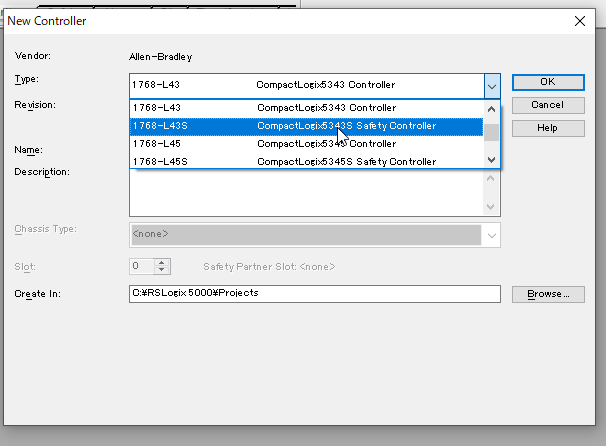Viewport: 606px width, 446px height.
Task: Decrease the Slot number stepper
Action: pyautogui.click(x=162, y=270)
